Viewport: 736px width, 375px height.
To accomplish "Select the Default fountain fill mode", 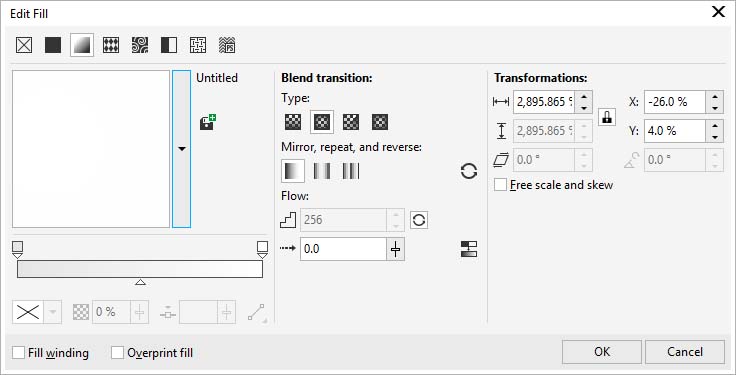I will (293, 171).
